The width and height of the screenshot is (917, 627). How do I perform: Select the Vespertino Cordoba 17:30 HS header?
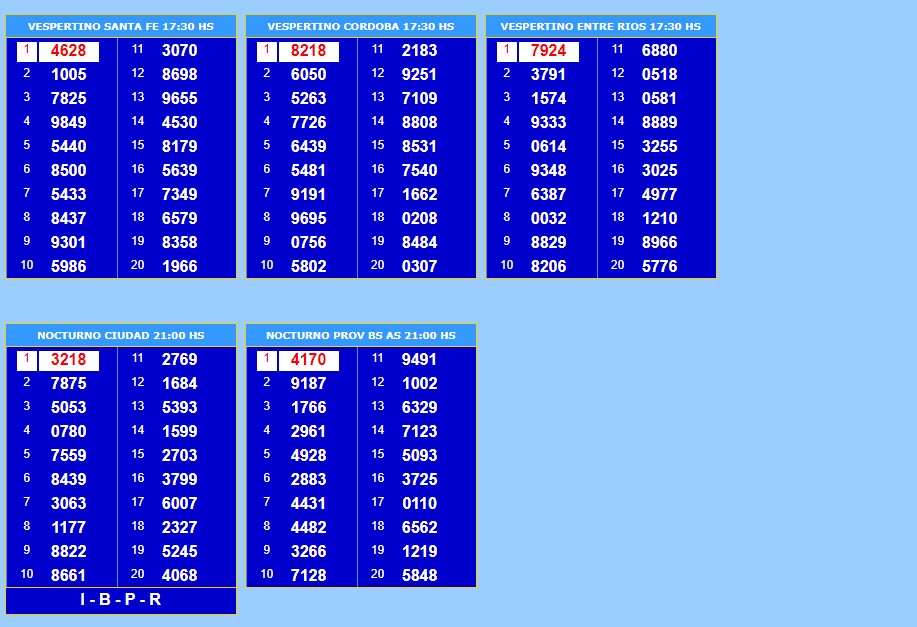point(360,26)
